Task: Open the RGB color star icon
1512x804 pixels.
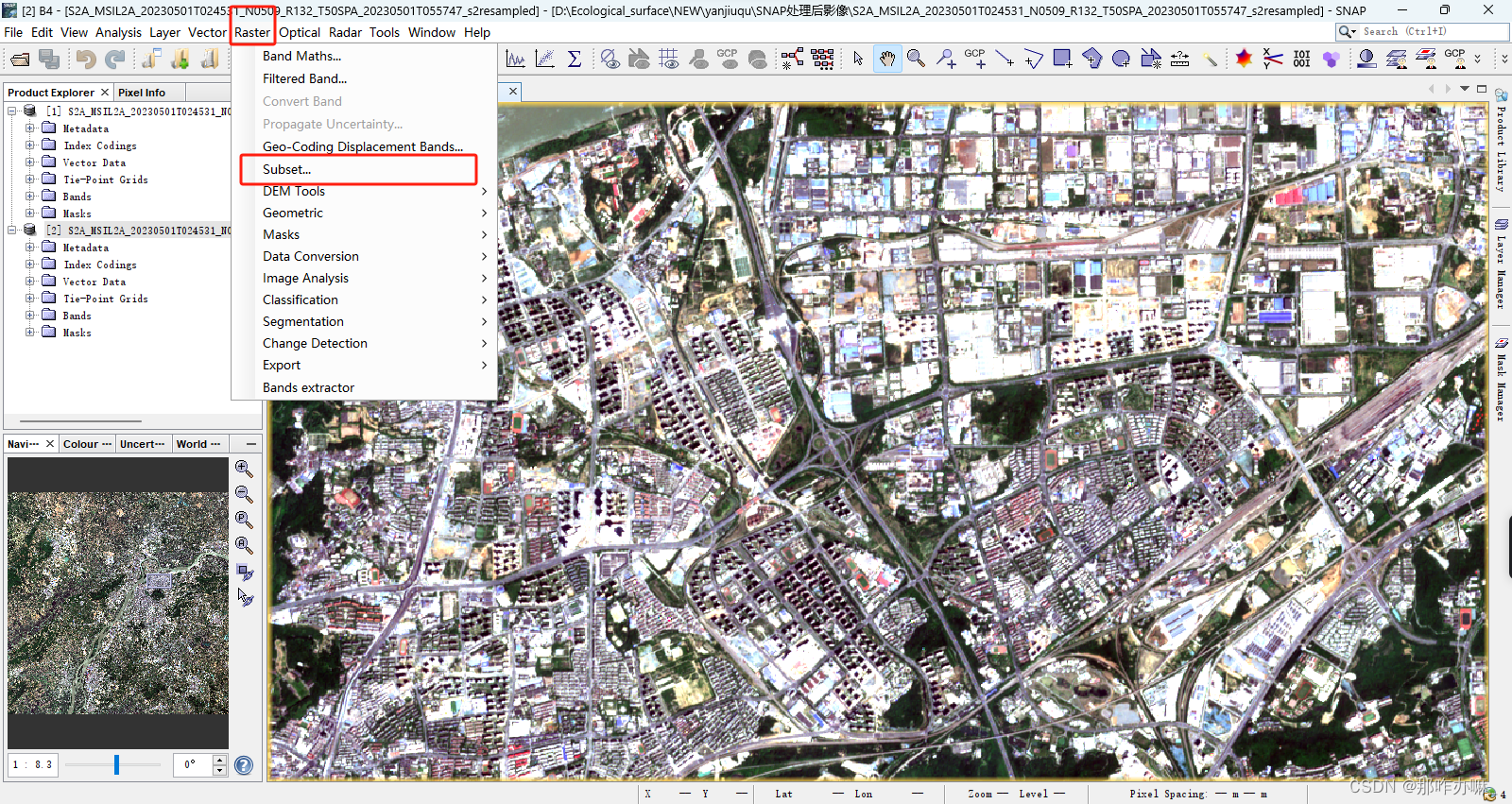Action: pos(1244,59)
